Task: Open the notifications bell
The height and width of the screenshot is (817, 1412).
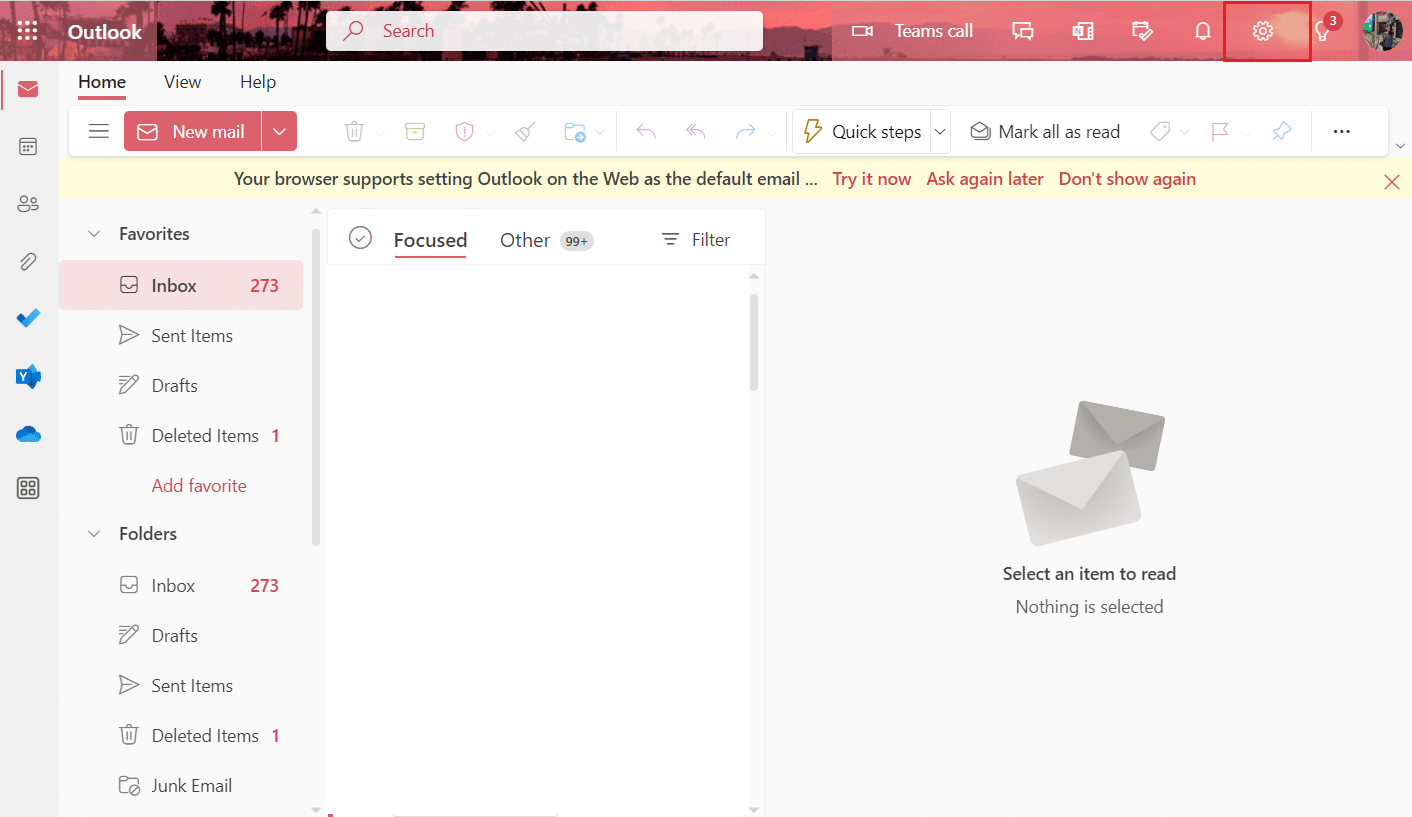Action: point(1203,31)
